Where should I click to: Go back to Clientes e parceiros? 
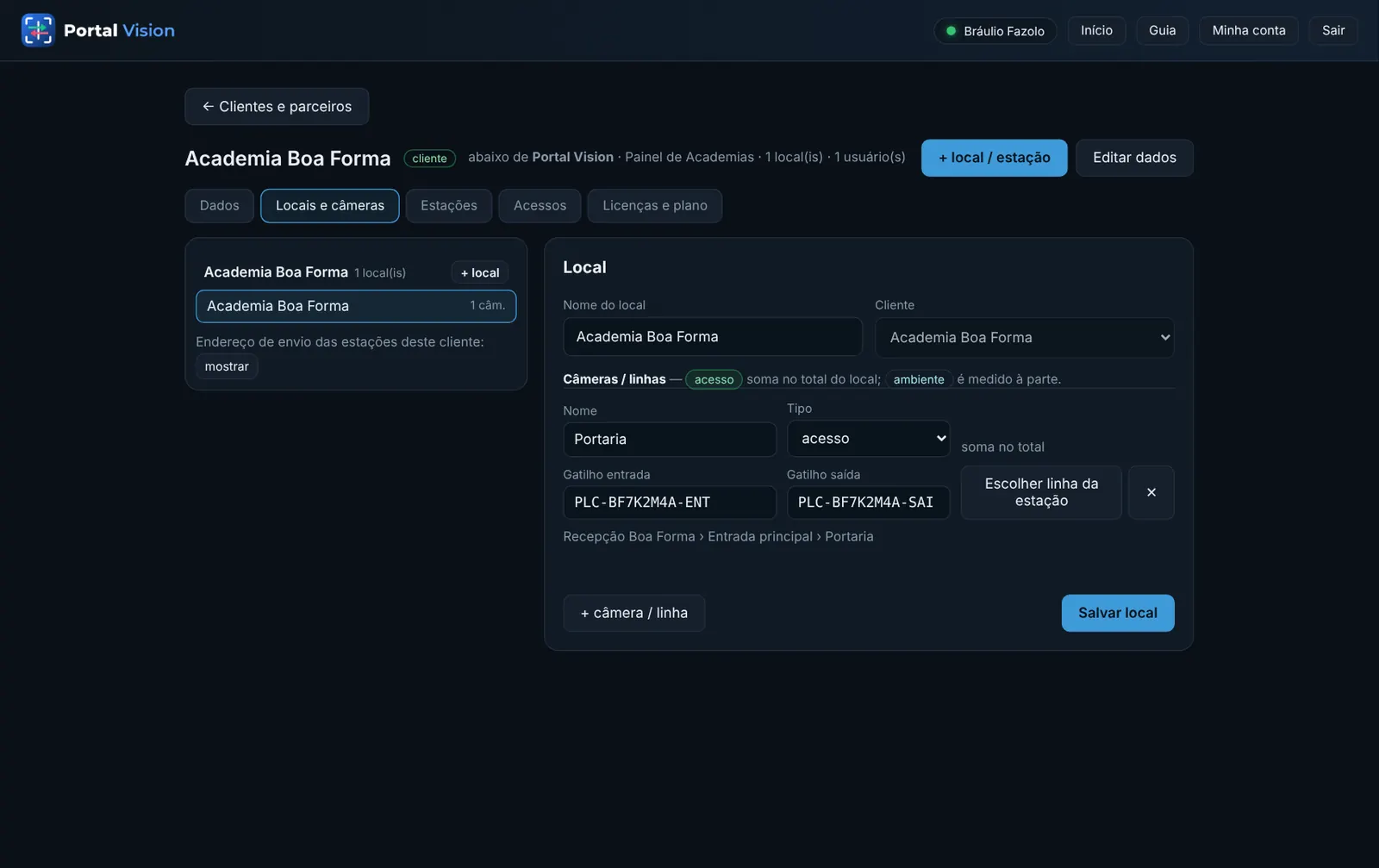277,106
